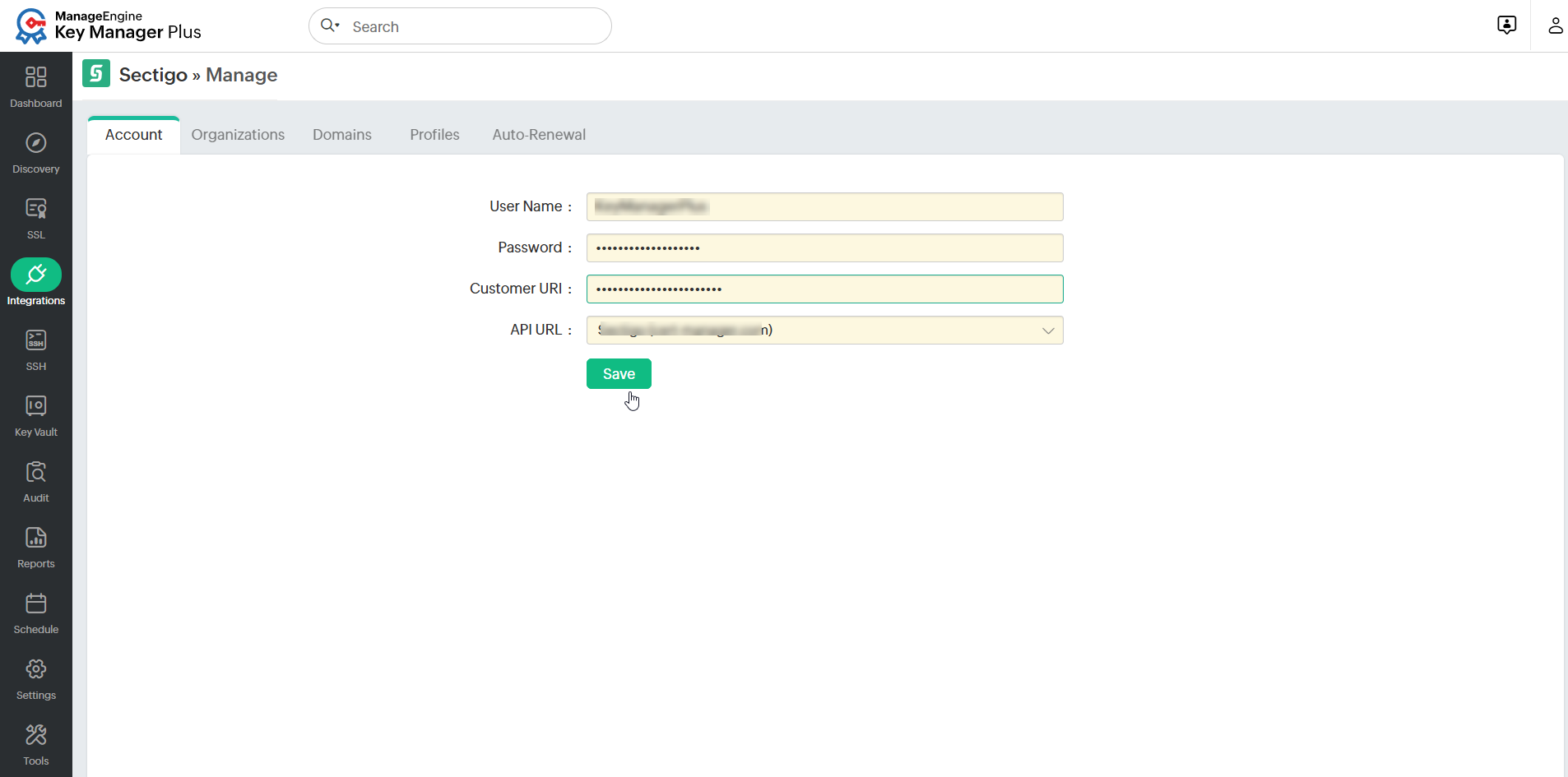
Task: Click the 'API URL :' label
Action: [541, 330]
